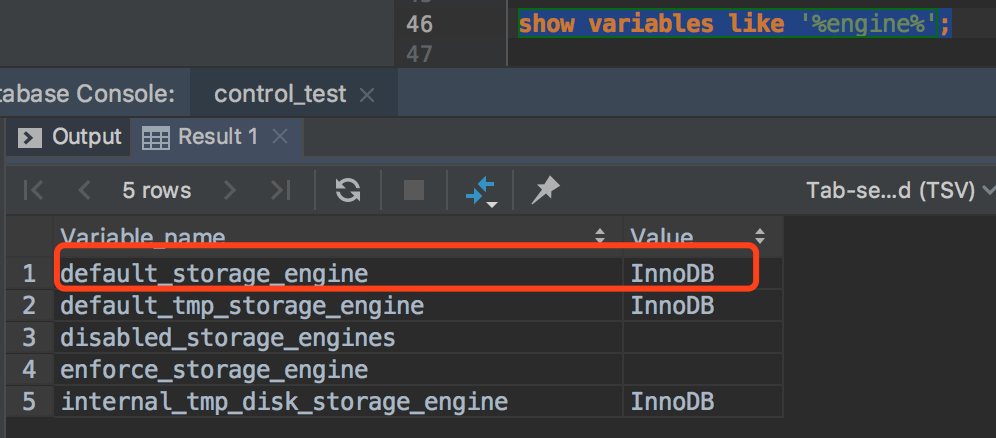Image resolution: width=996 pixels, height=438 pixels.
Task: Select row number 3 header
Action: click(x=29, y=337)
